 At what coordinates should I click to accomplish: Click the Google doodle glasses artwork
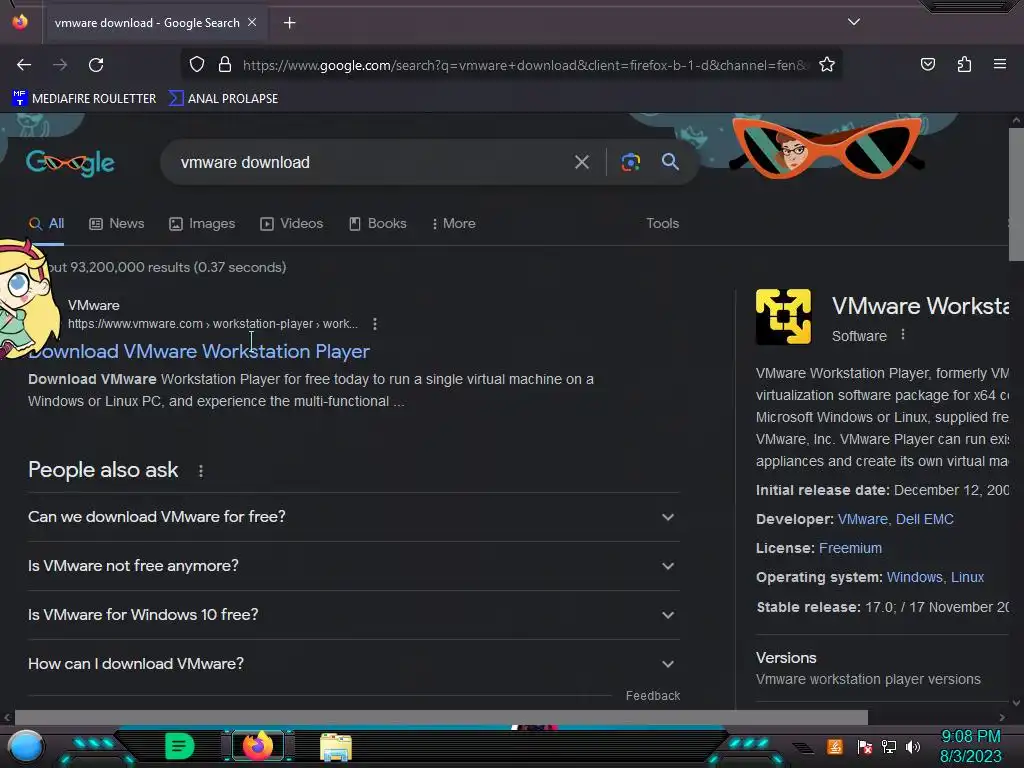tap(827, 148)
